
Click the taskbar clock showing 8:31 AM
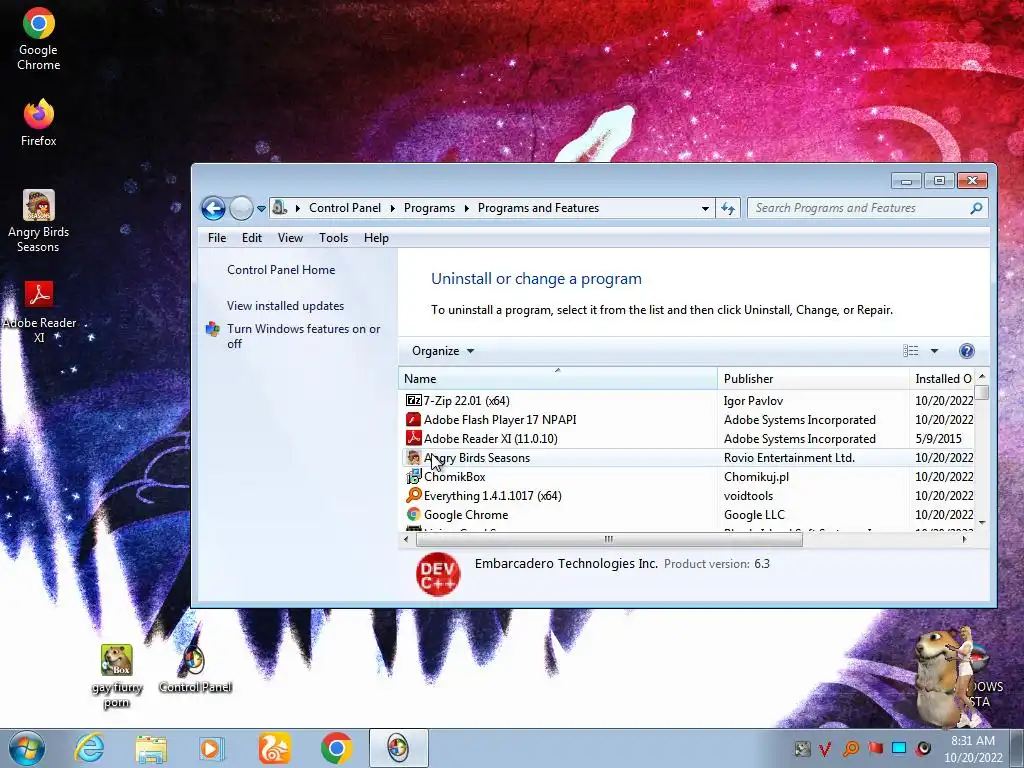[x=973, y=748]
